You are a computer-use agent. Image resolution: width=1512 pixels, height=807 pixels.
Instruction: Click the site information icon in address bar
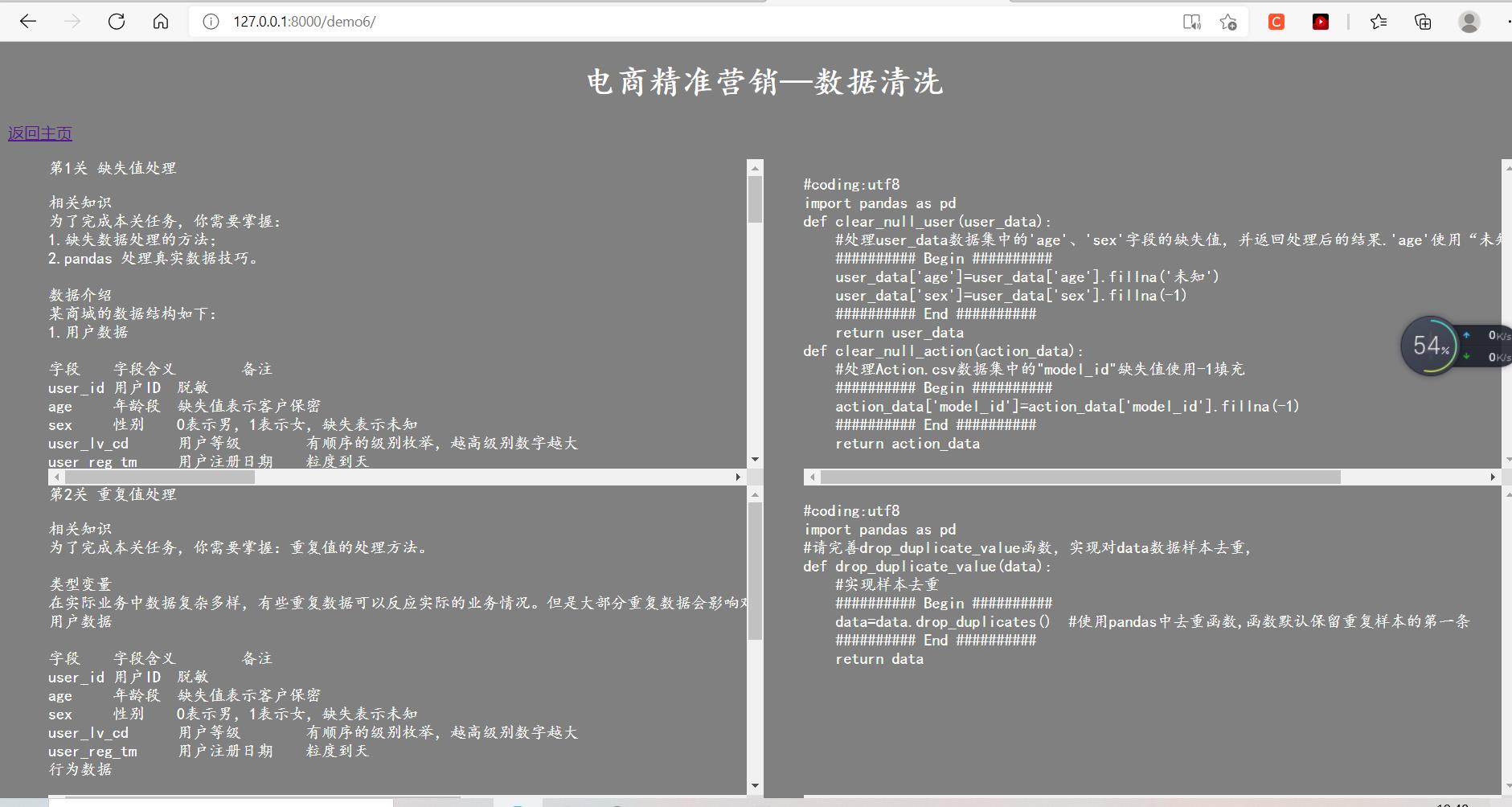[211, 22]
